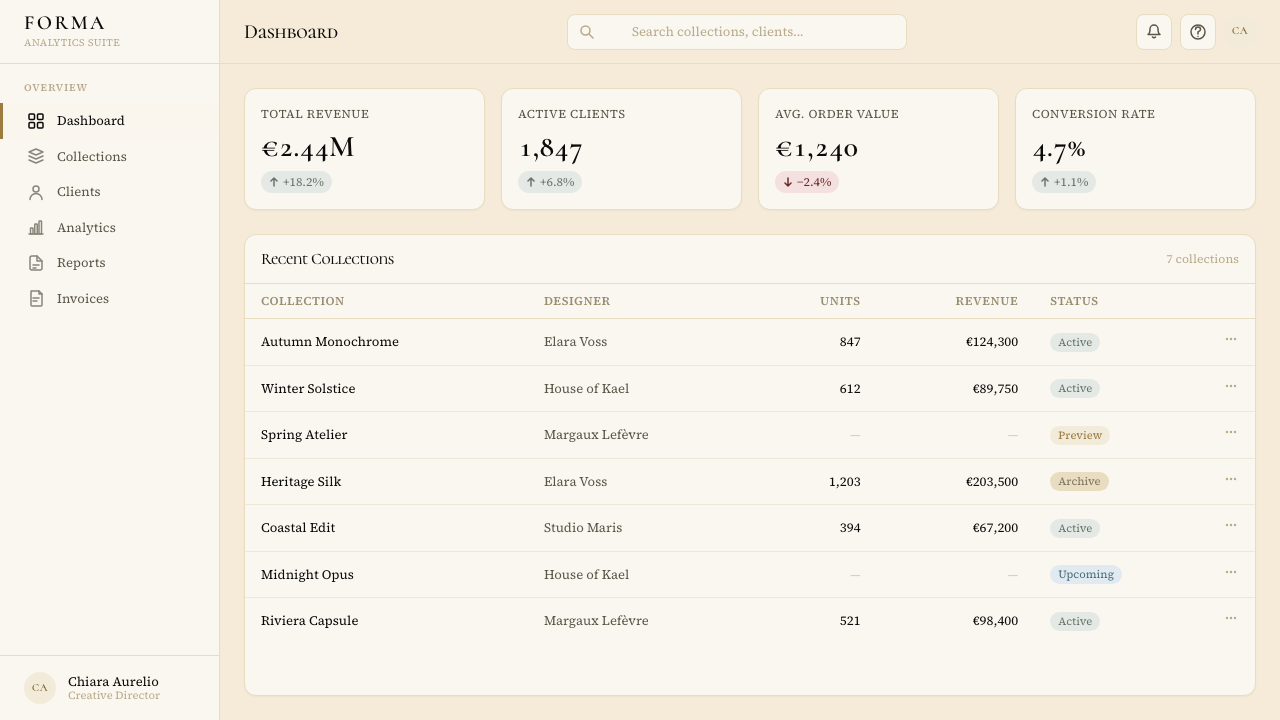Click the Invoices file icon
This screenshot has height=720, width=1280.
[36, 298]
